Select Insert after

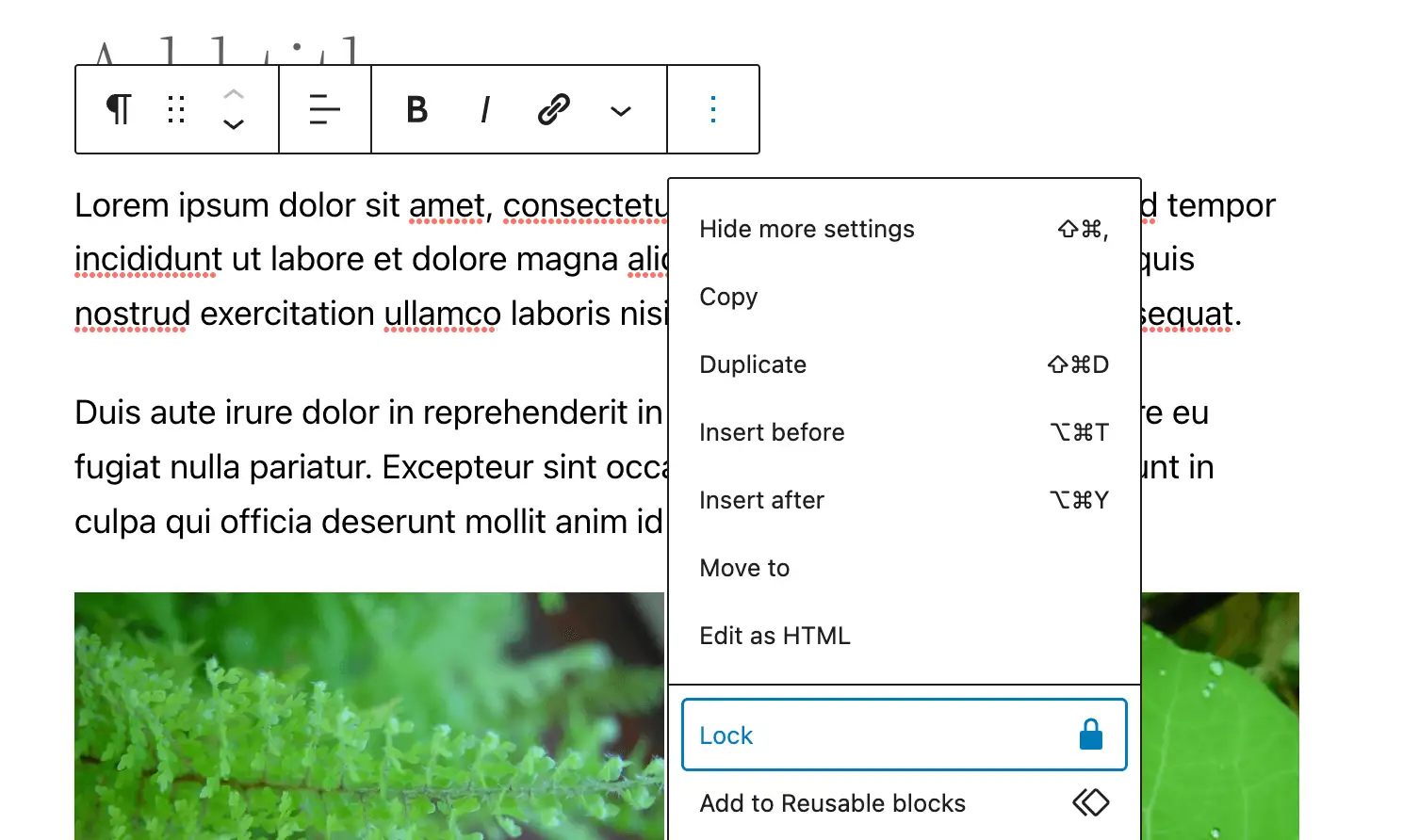pyautogui.click(x=904, y=500)
